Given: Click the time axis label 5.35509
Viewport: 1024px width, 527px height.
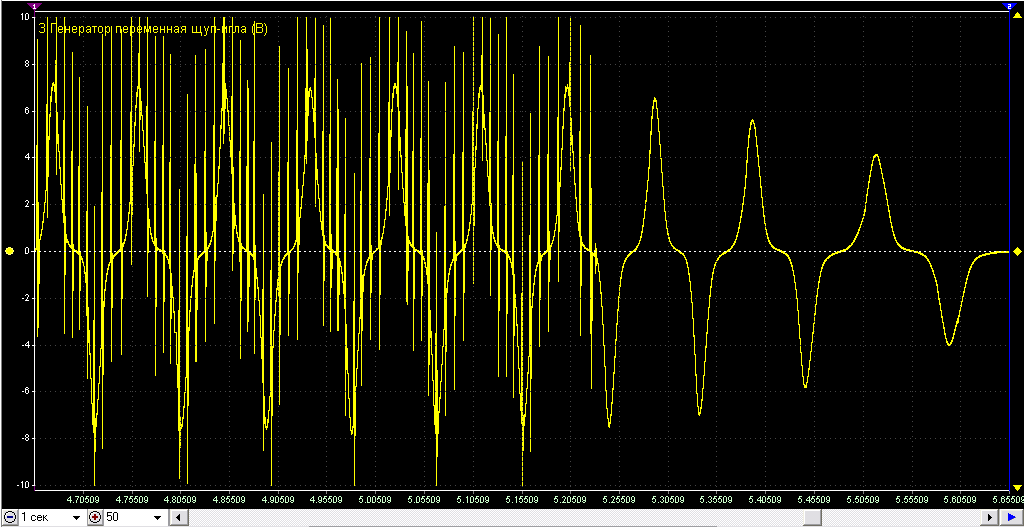Looking at the screenshot, I should [x=717, y=498].
